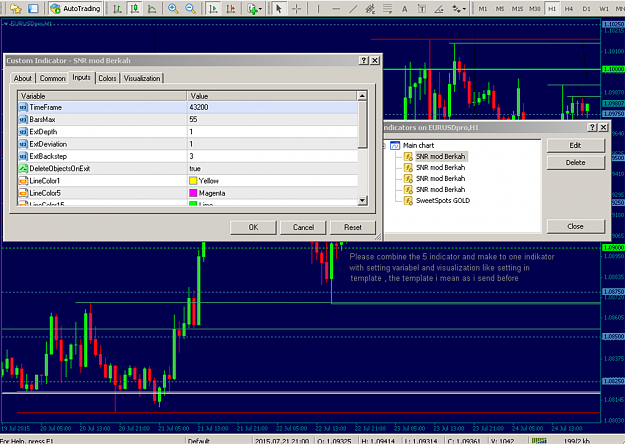This screenshot has width=625, height=444.
Task: Open the arrows objects dropdown
Action: (459, 8)
